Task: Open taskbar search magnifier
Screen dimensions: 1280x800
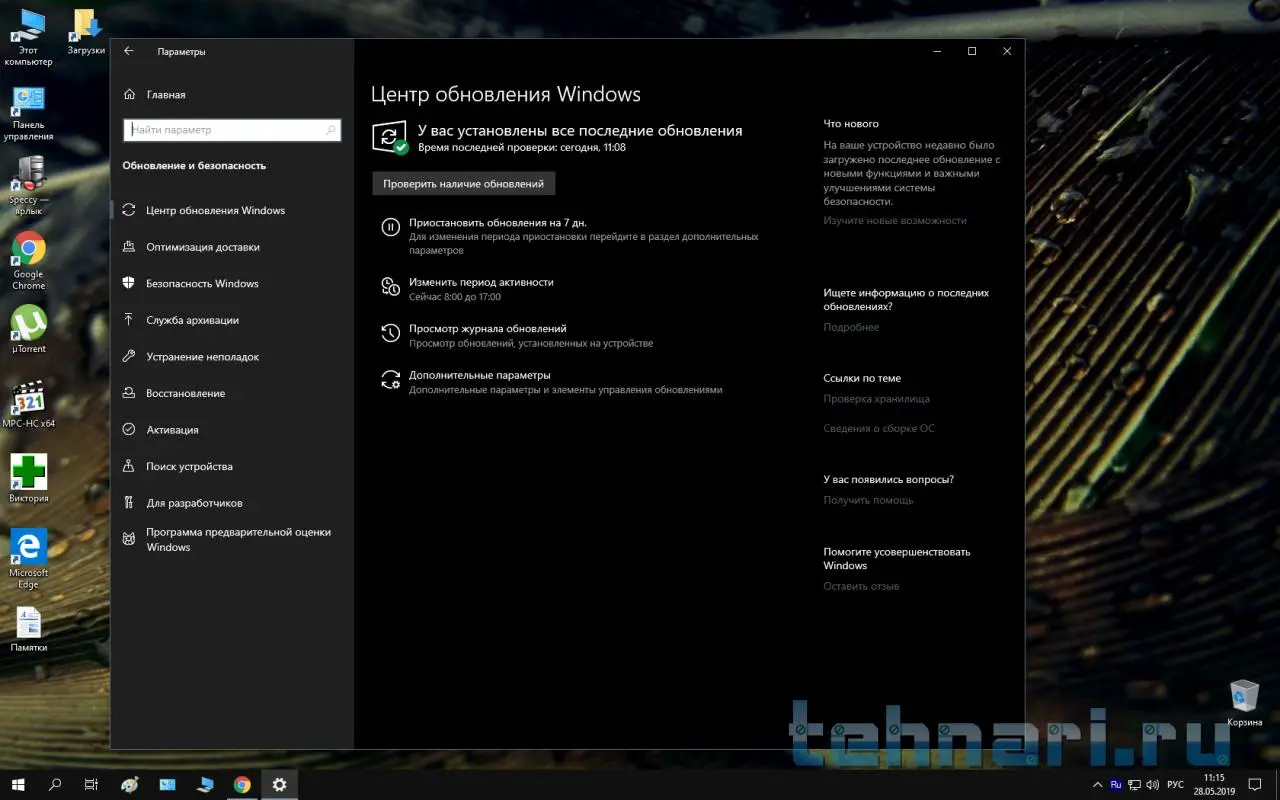Action: pyautogui.click(x=55, y=785)
